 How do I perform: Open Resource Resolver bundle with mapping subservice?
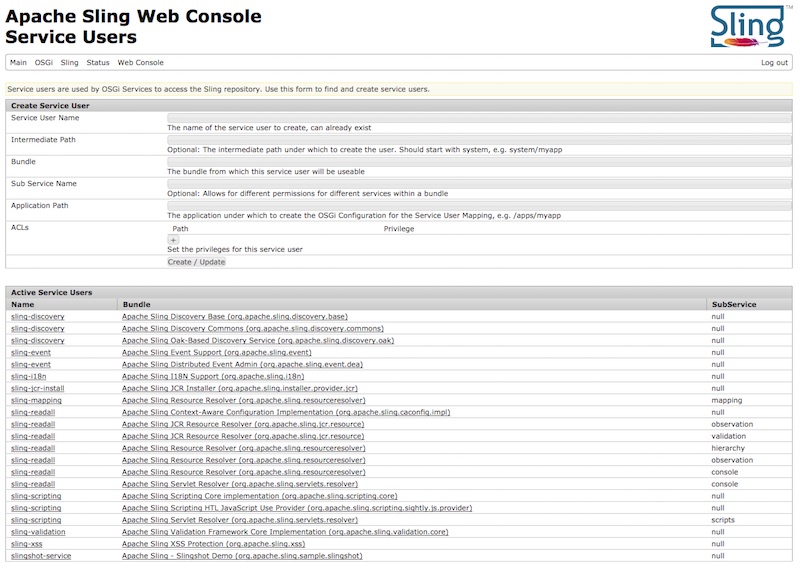(x=243, y=401)
